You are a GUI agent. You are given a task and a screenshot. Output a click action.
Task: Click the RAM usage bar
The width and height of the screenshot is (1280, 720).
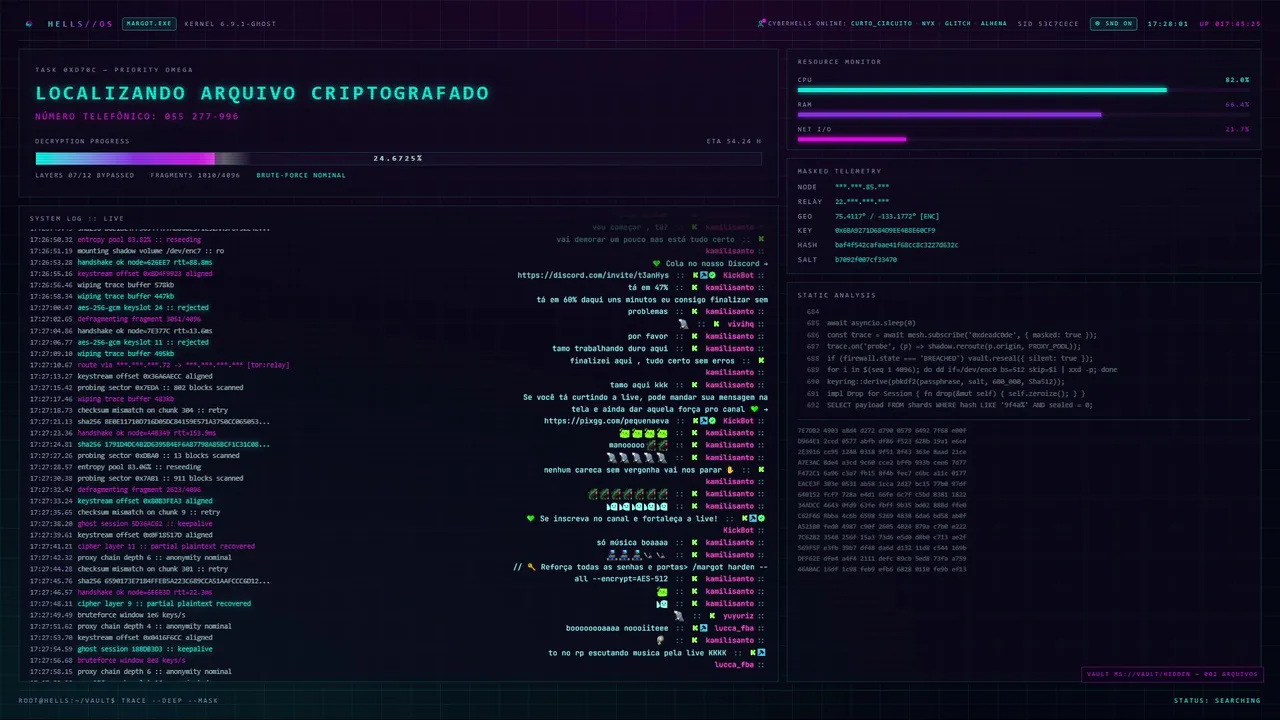click(1023, 114)
